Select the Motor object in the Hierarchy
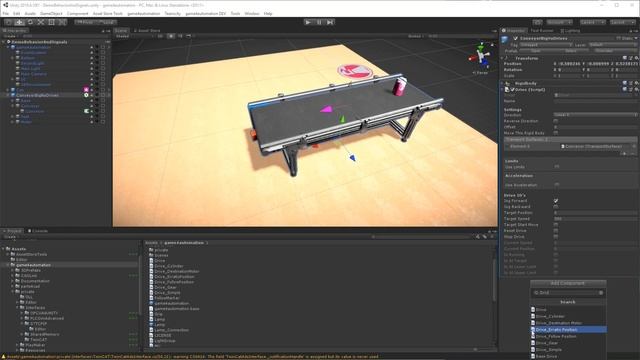Image resolution: width=640 pixels, height=360 pixels. pyautogui.click(x=26, y=122)
